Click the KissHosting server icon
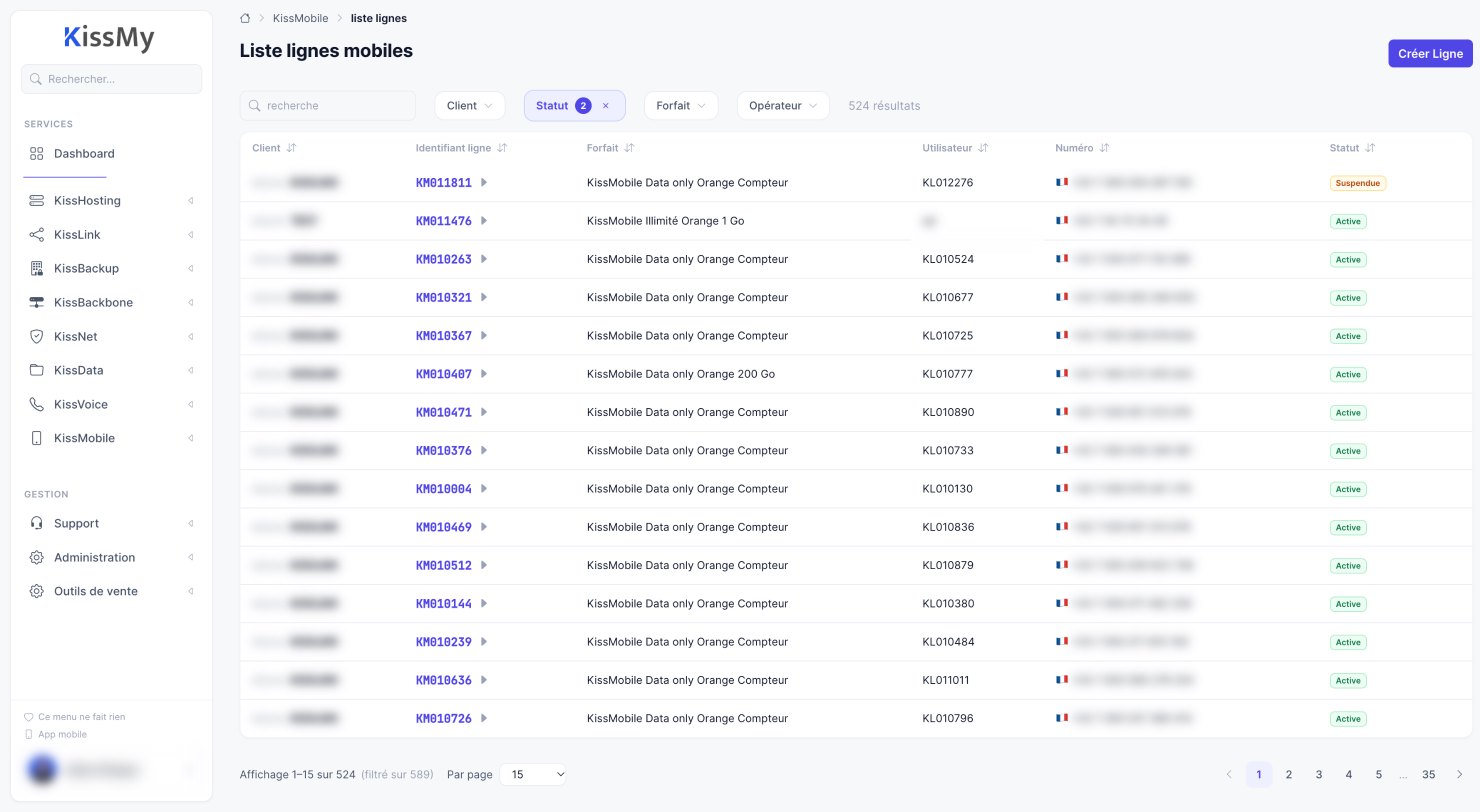1480x812 pixels. tap(37, 201)
